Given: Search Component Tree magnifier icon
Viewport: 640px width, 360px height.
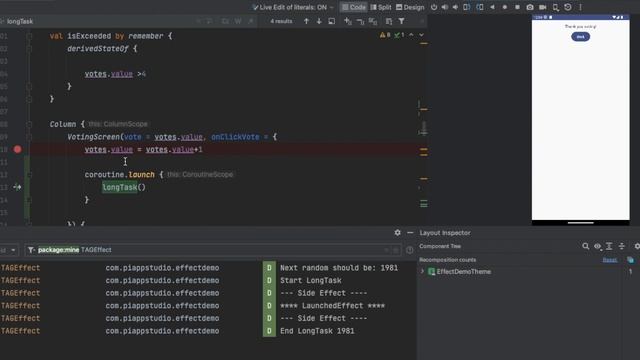Looking at the screenshot, I should click(x=586, y=246).
